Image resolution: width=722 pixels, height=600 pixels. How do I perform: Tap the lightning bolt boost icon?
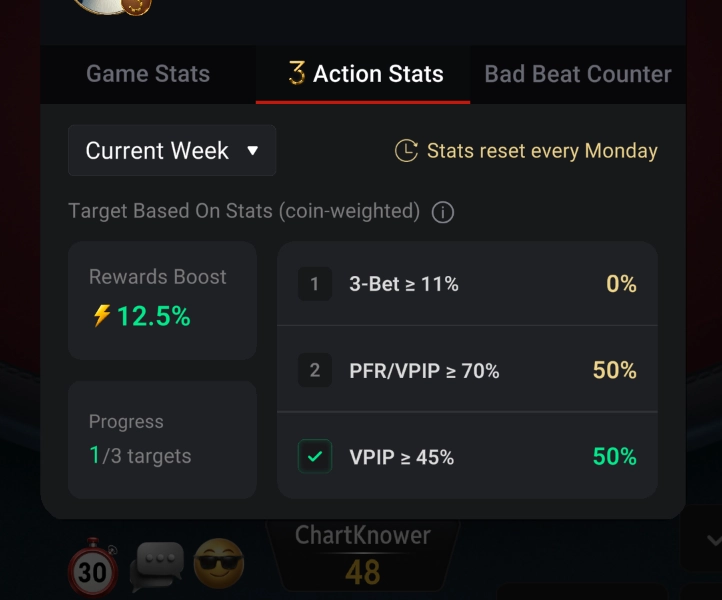coord(102,316)
